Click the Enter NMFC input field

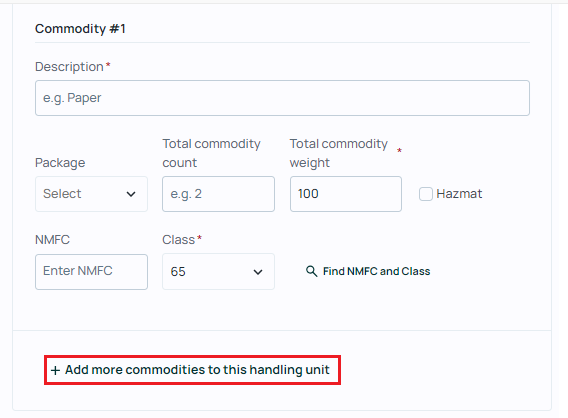(x=91, y=272)
